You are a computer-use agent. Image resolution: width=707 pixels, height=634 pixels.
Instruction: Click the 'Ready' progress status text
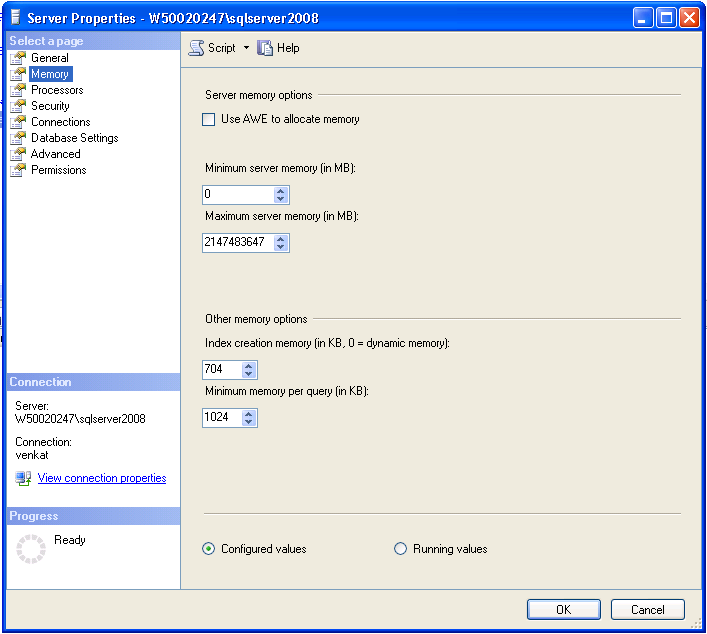click(69, 540)
